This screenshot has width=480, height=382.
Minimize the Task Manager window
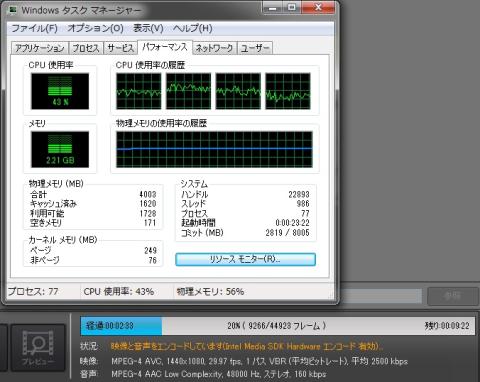click(x=273, y=7)
